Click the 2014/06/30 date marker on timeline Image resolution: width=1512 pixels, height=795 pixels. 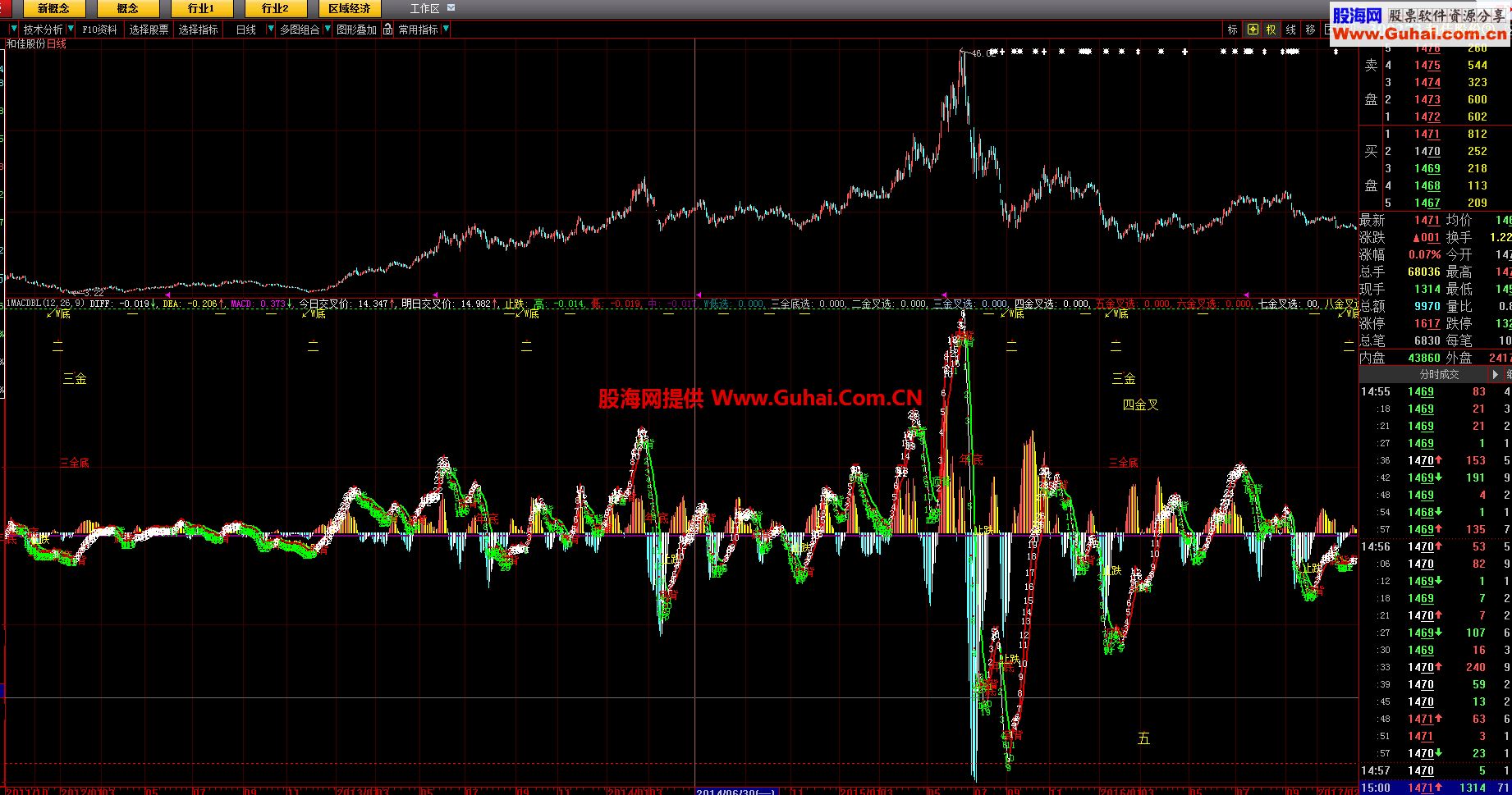click(x=736, y=791)
